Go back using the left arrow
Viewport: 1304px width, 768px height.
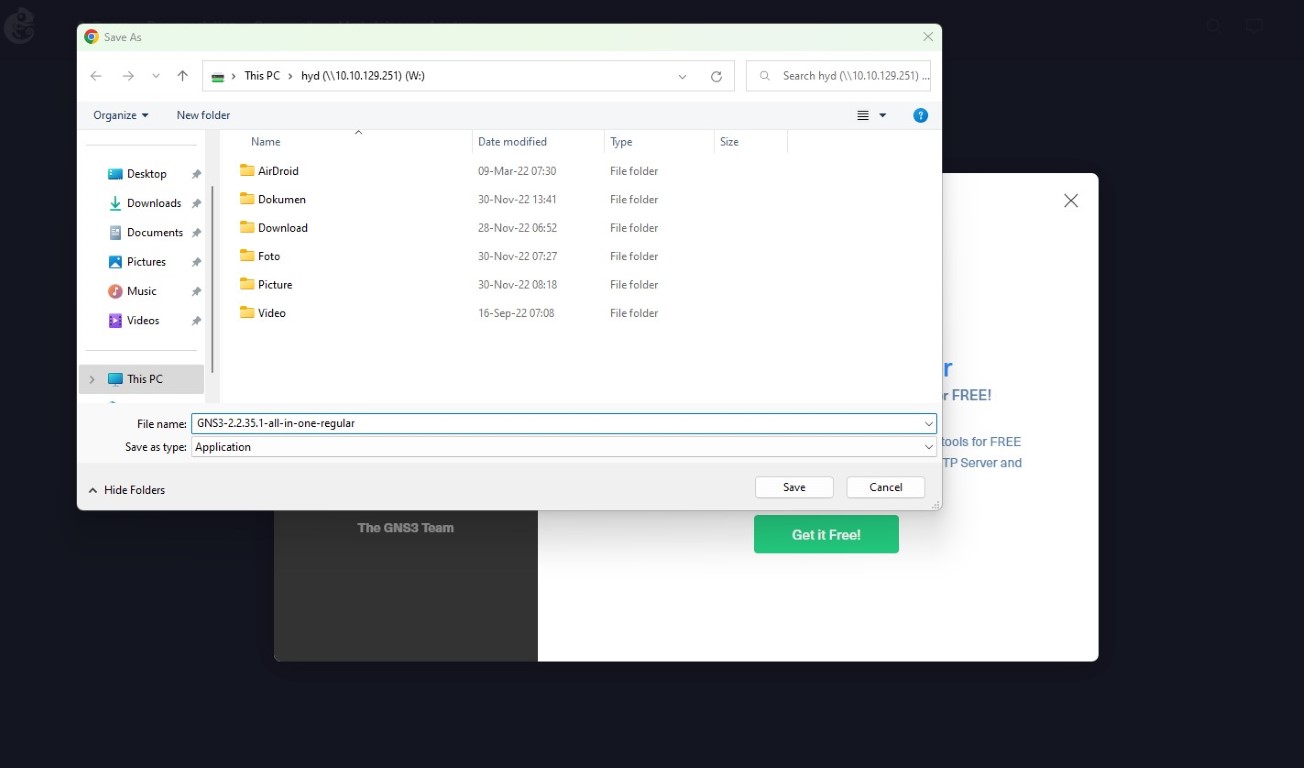coord(96,76)
